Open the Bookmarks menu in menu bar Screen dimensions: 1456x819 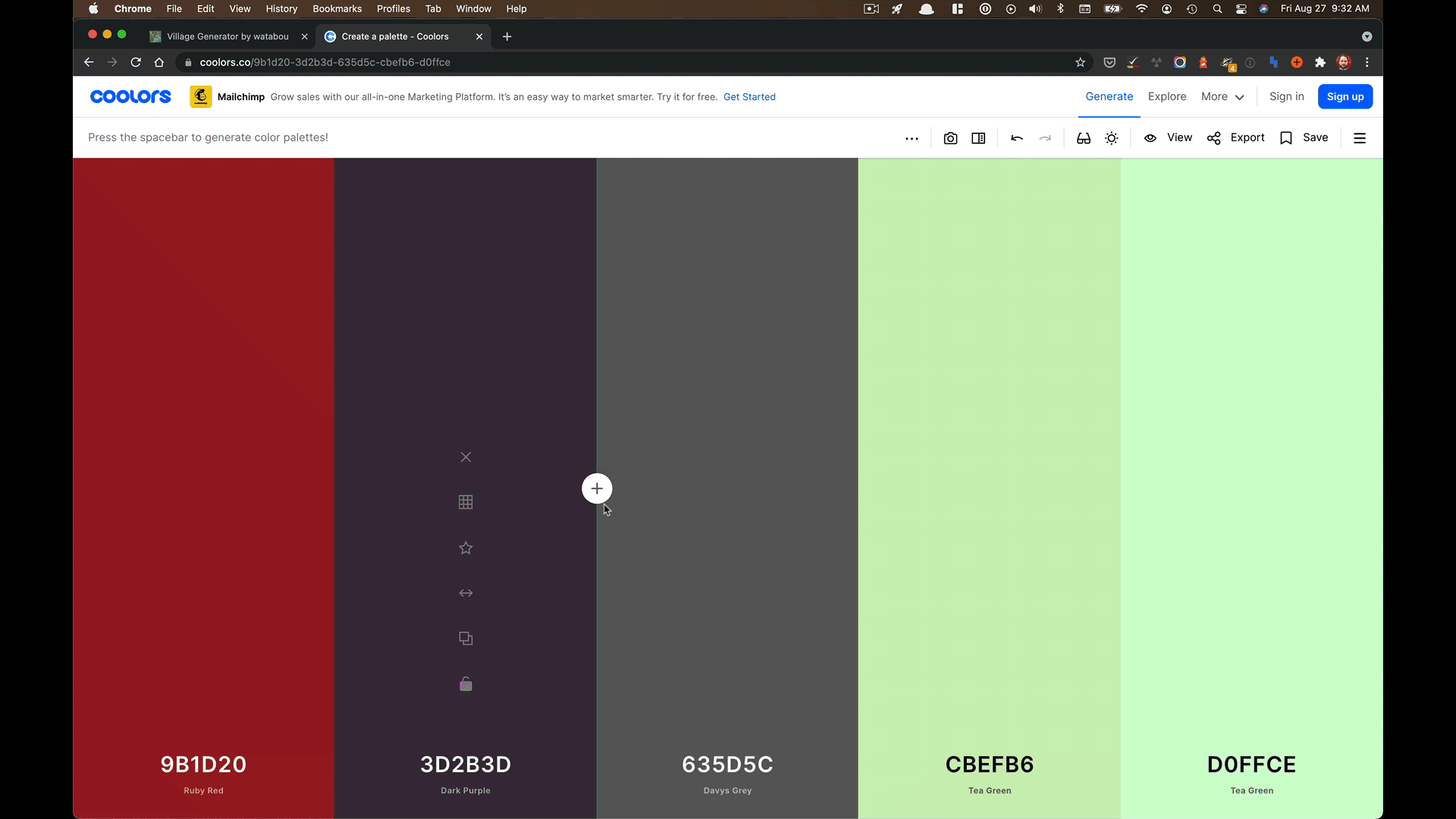pos(337,8)
